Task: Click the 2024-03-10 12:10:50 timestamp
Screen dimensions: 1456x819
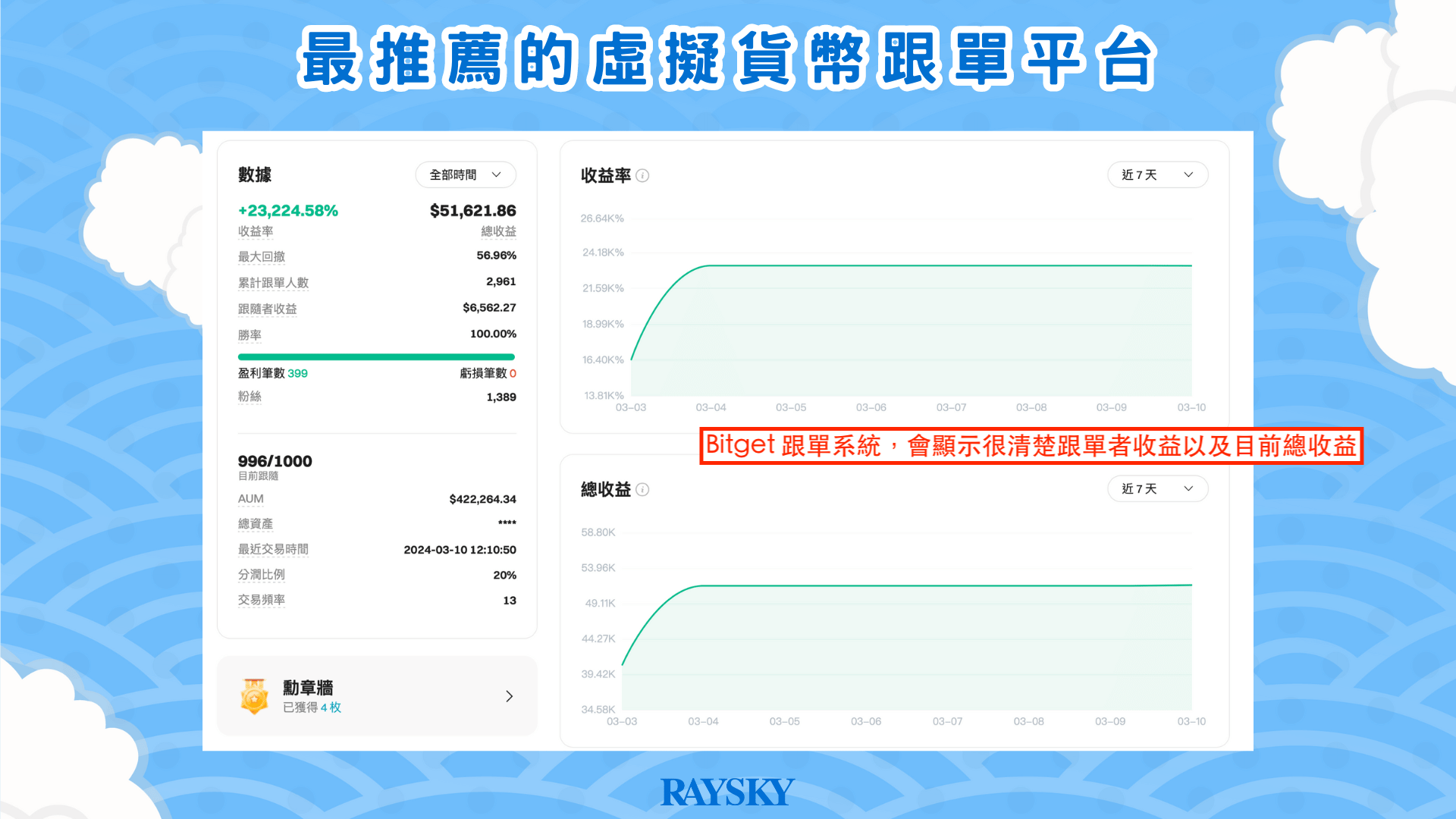Action: tap(460, 550)
